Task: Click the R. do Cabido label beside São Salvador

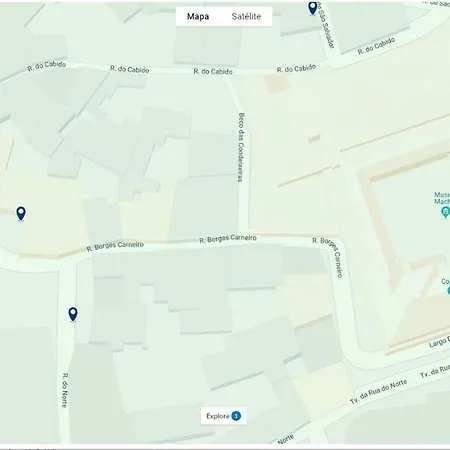Action: click(x=376, y=46)
